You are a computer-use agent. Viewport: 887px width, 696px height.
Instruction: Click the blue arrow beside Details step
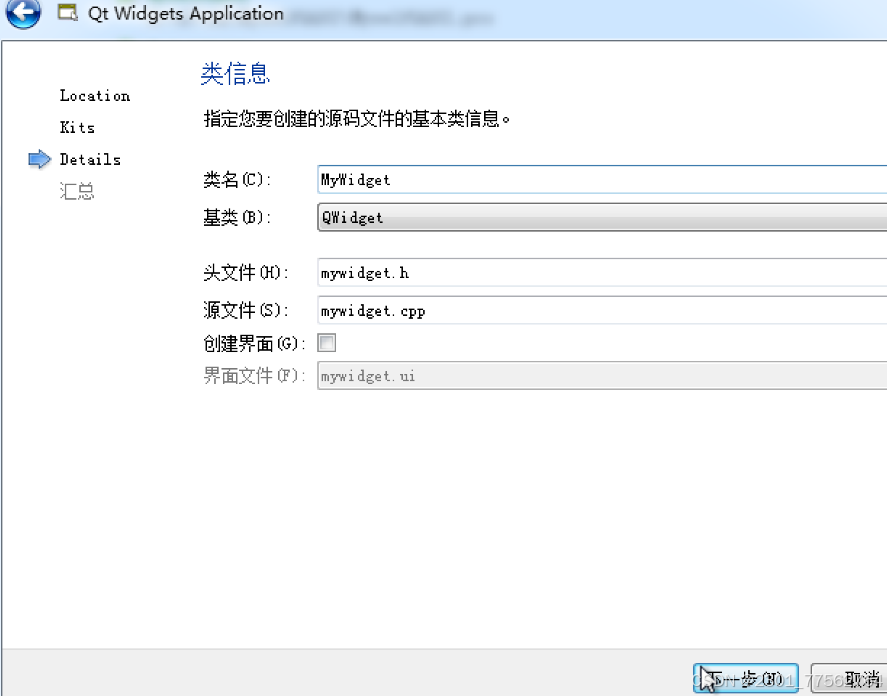point(40,160)
